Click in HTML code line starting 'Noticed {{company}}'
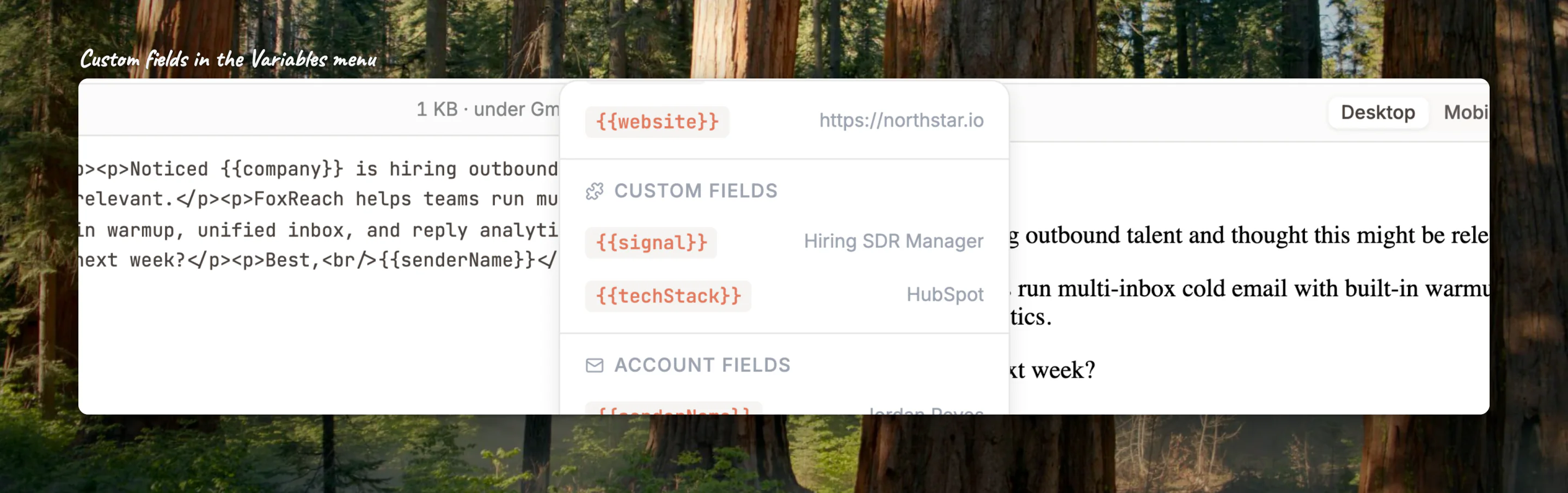 click(x=319, y=169)
